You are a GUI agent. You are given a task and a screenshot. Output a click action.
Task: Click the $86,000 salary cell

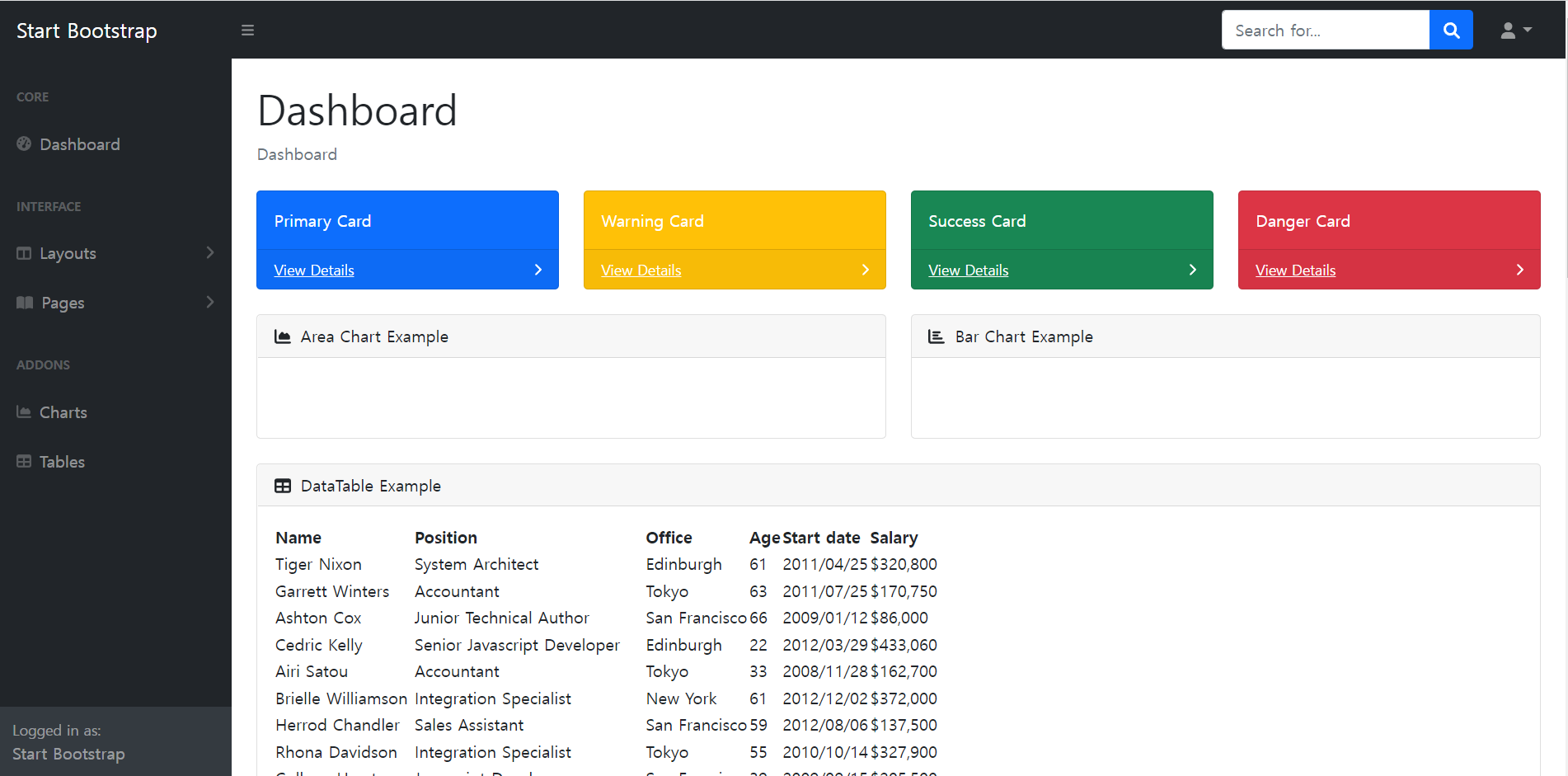[x=899, y=618]
